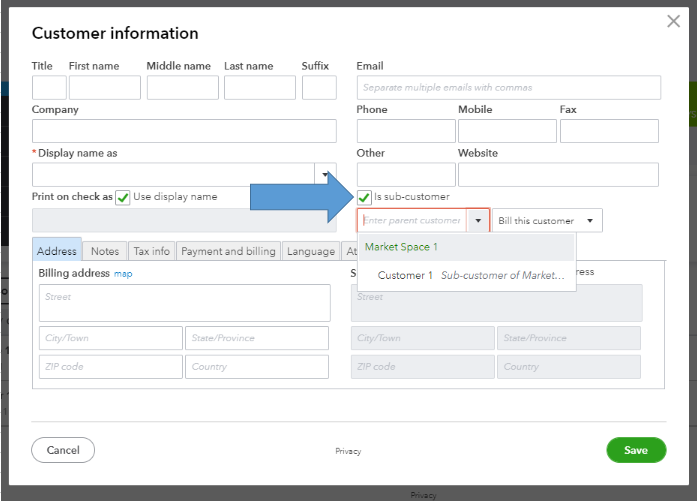The height and width of the screenshot is (501, 697).
Task: Click the Save button
Action: click(636, 450)
